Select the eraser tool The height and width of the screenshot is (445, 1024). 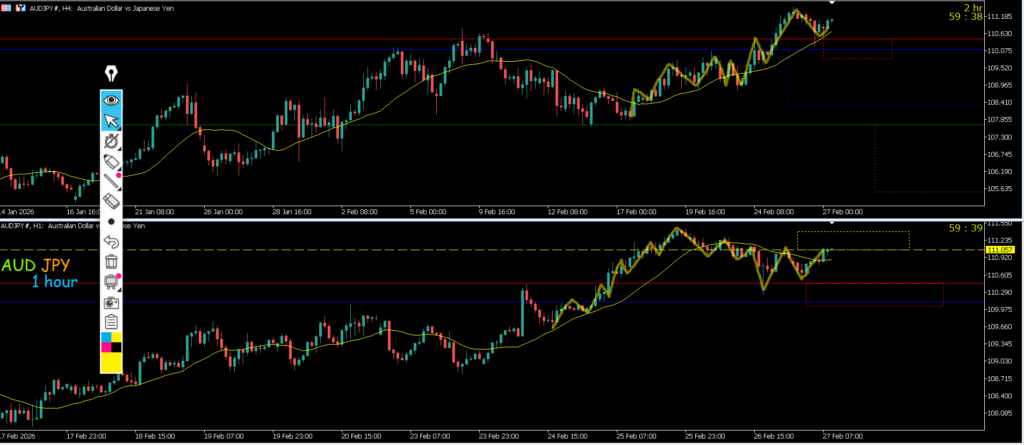coord(111,201)
